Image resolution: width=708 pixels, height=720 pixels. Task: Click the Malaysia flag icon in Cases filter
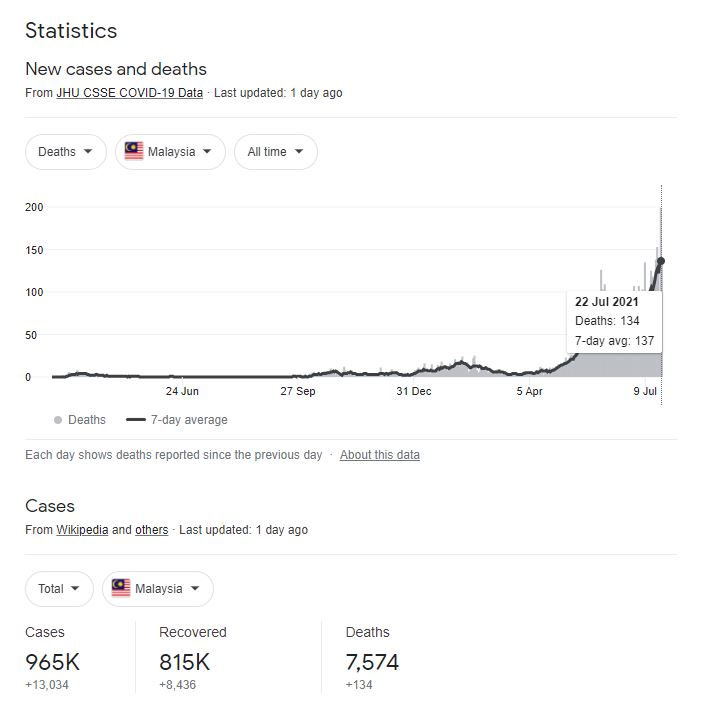click(121, 588)
